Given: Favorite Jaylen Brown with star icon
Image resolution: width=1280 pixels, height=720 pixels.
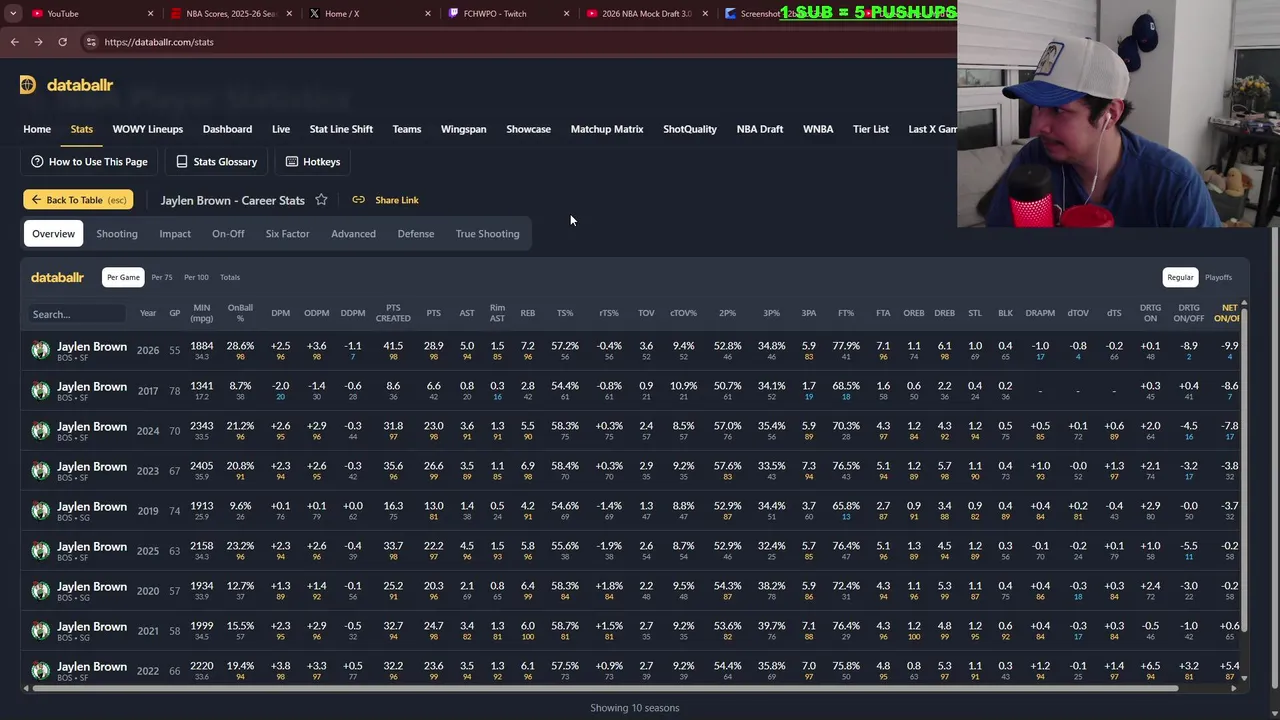Looking at the screenshot, I should (x=321, y=200).
